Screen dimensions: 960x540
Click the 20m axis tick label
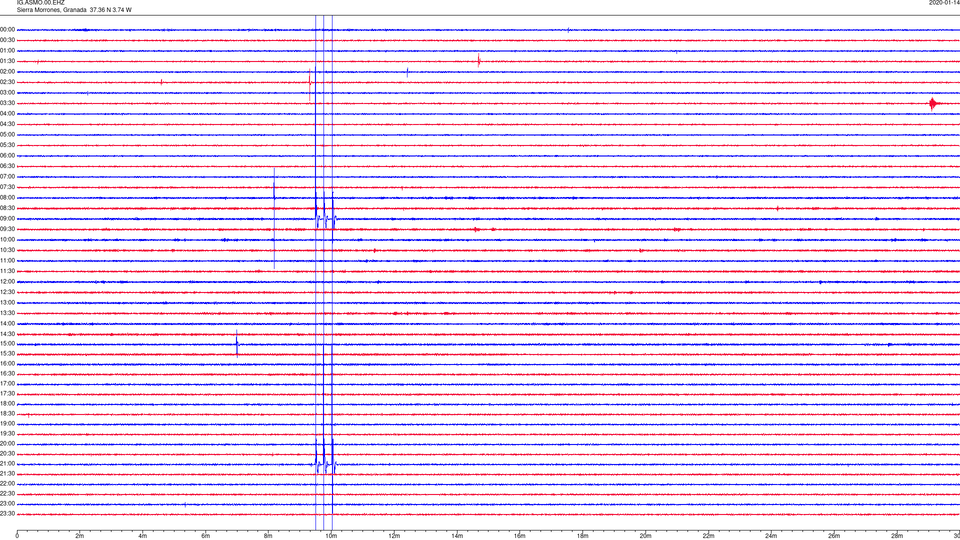pos(645,536)
